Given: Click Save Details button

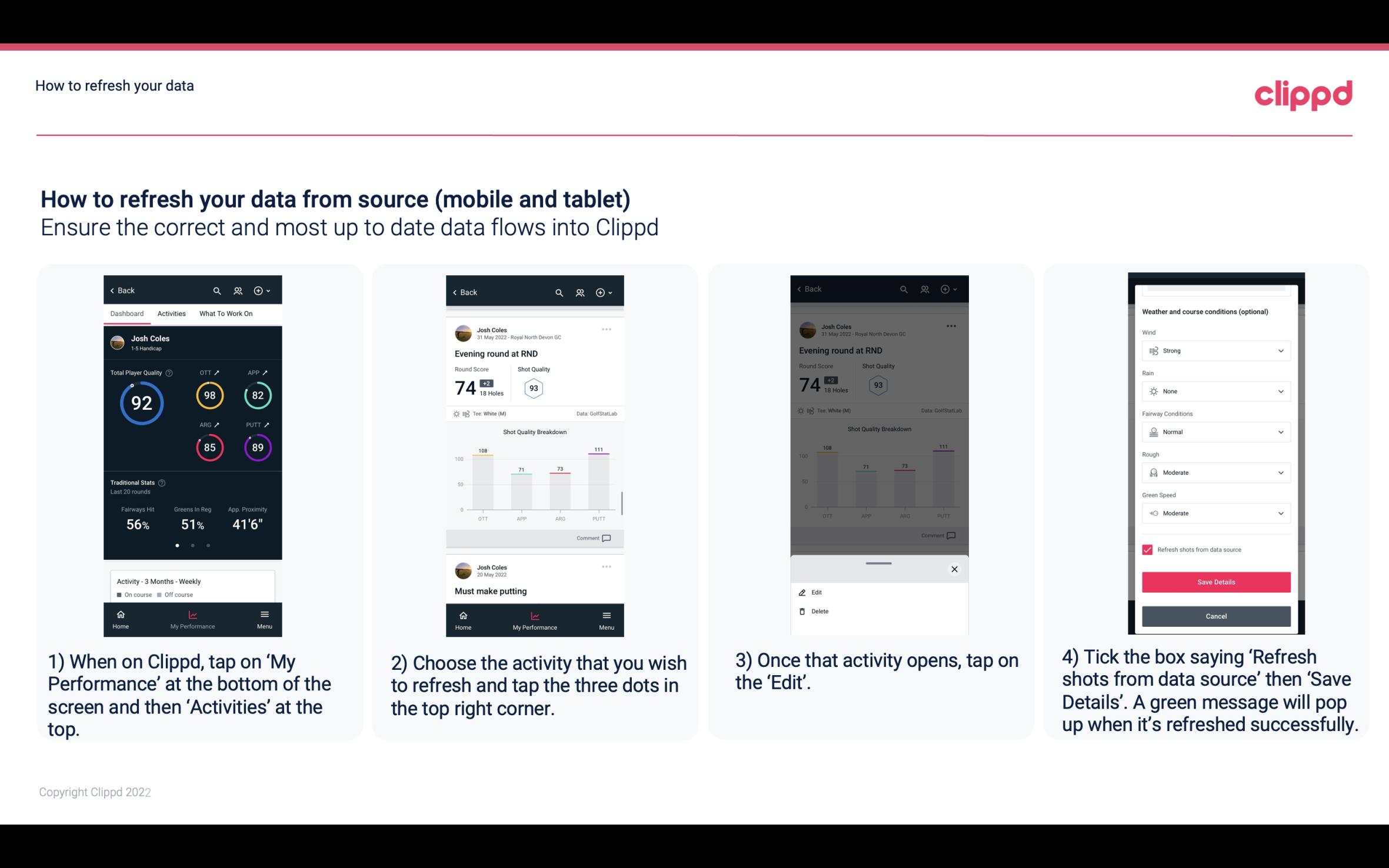Looking at the screenshot, I should [1215, 582].
